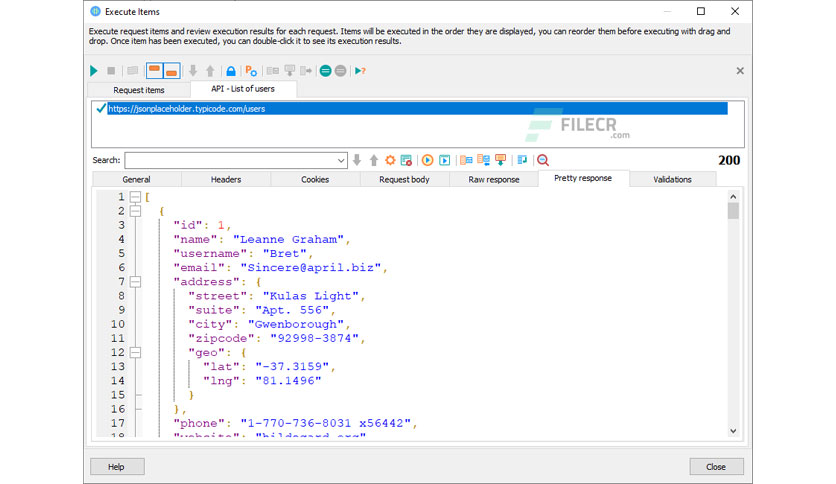The width and height of the screenshot is (836, 484).
Task: Click the grayed-out page with right arrow icon
Action: click(x=306, y=70)
